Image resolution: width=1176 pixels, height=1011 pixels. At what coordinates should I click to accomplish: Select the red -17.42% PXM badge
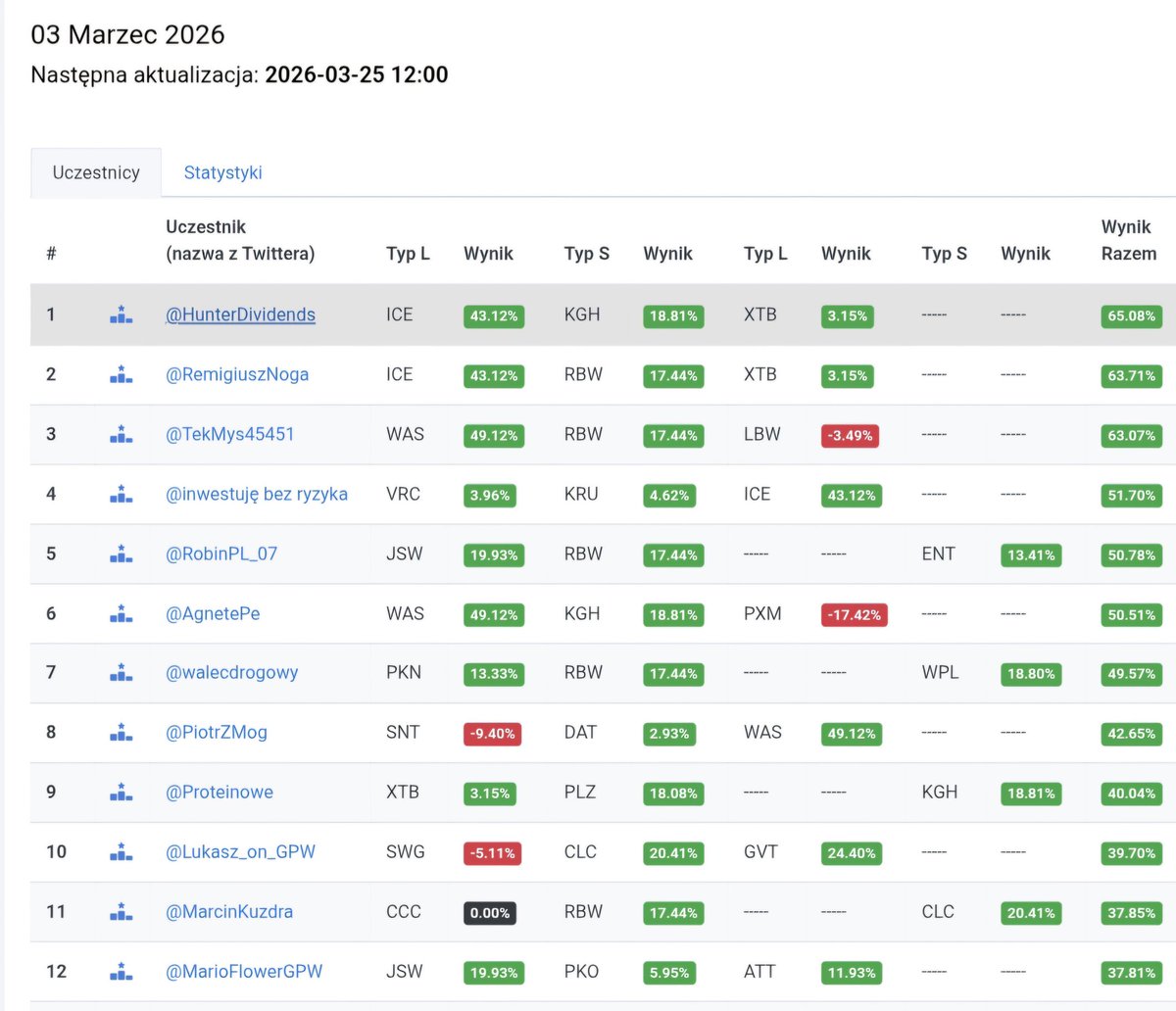point(855,614)
